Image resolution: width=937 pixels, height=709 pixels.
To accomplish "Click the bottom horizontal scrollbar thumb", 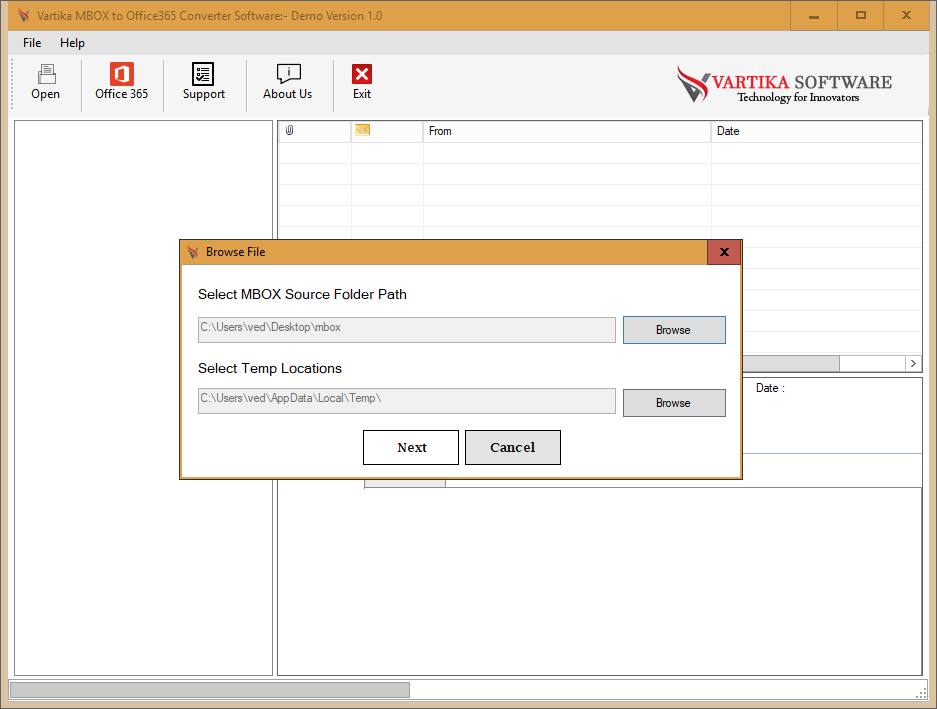I will click(x=210, y=690).
